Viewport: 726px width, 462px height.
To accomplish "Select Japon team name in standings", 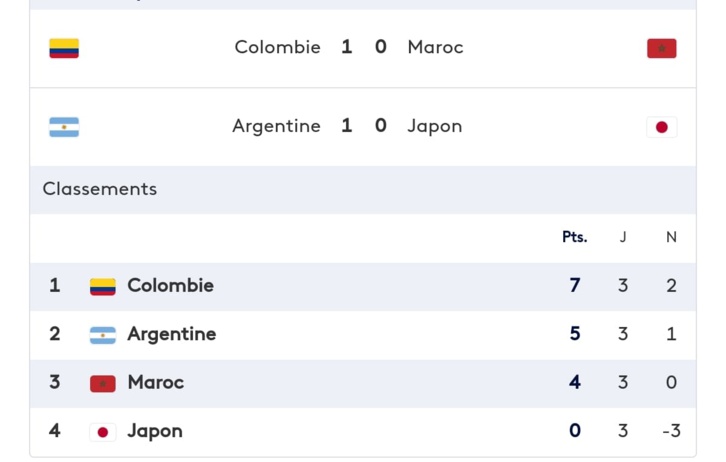I will click(155, 431).
